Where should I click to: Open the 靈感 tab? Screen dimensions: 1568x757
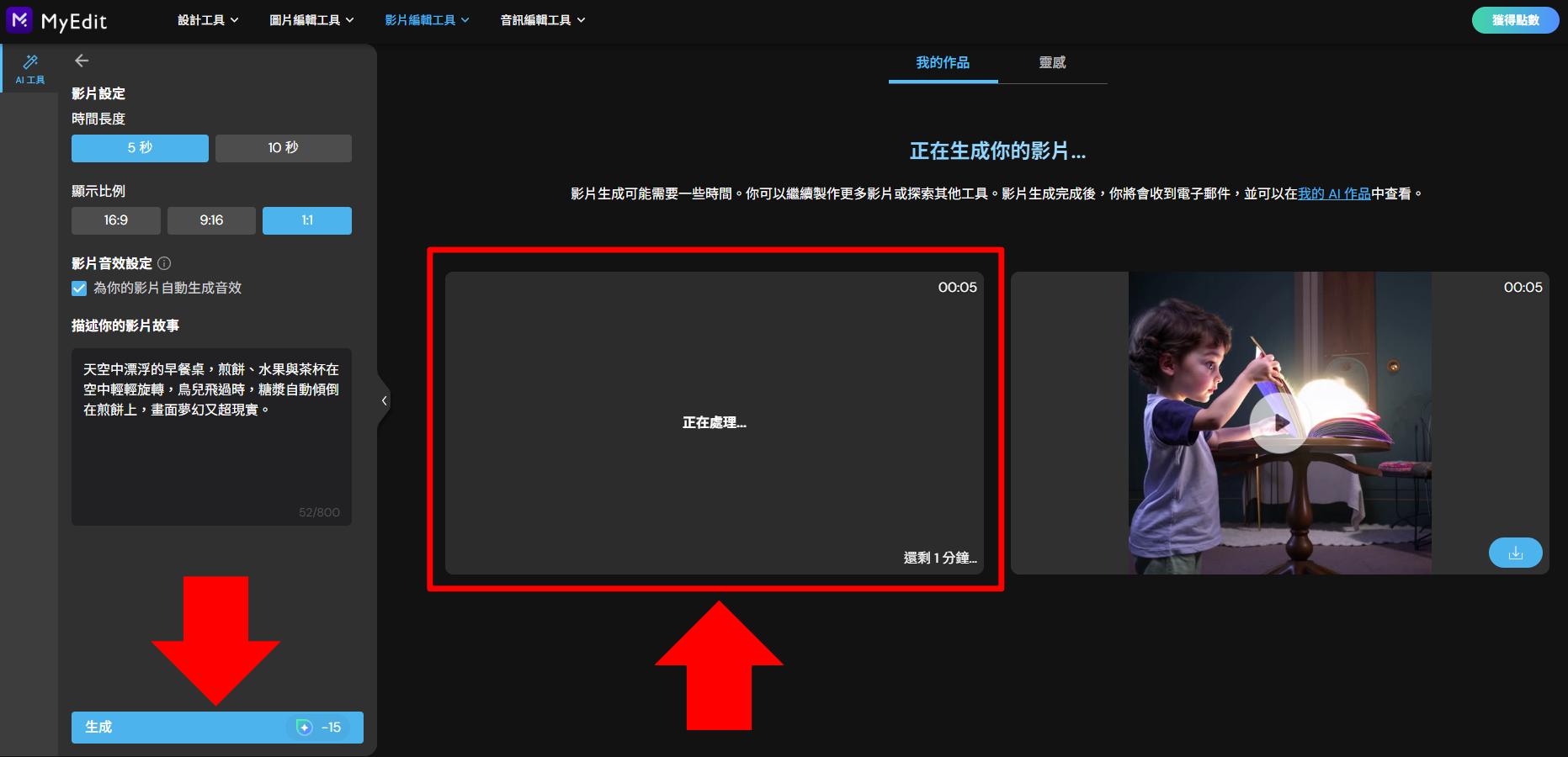pos(1053,62)
